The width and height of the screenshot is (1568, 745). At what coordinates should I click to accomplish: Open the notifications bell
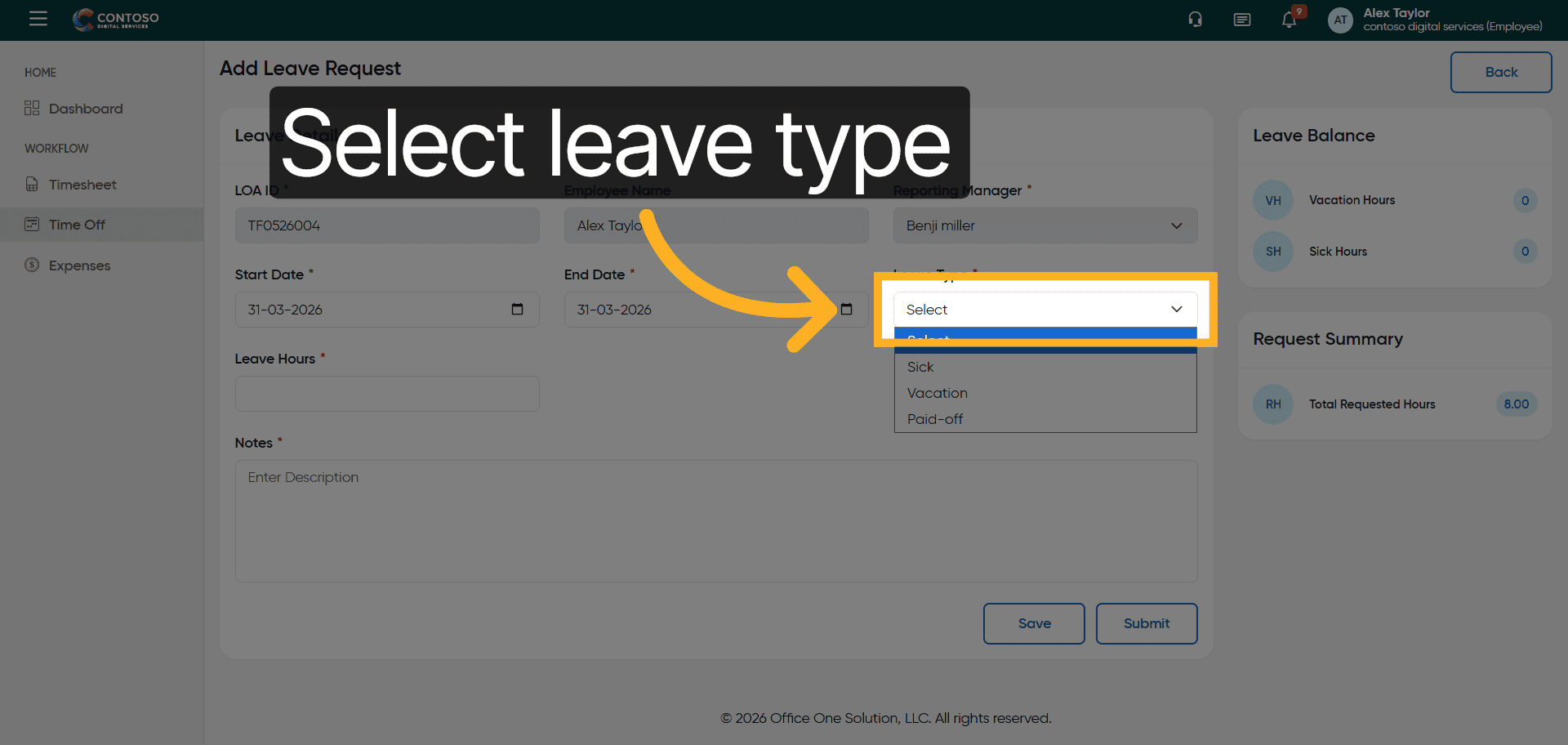pyautogui.click(x=1289, y=20)
